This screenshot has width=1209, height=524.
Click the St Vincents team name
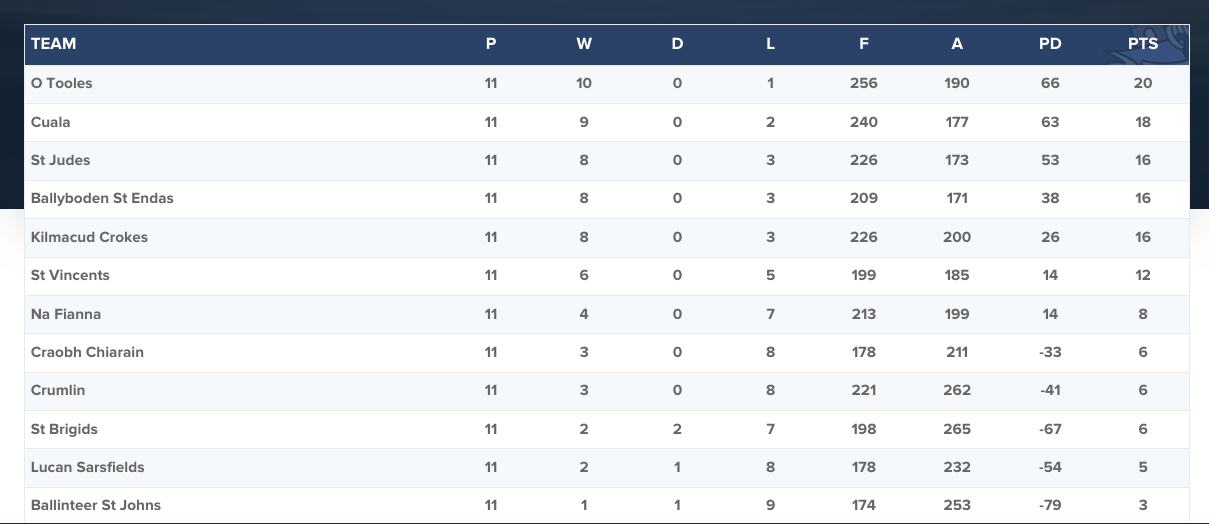[70, 275]
